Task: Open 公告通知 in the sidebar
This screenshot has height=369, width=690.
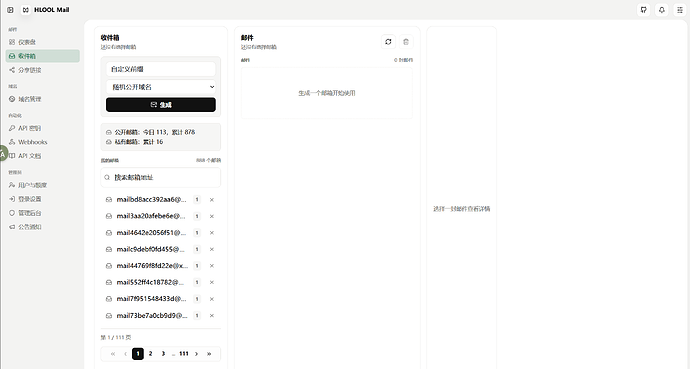Action: (x=43, y=227)
